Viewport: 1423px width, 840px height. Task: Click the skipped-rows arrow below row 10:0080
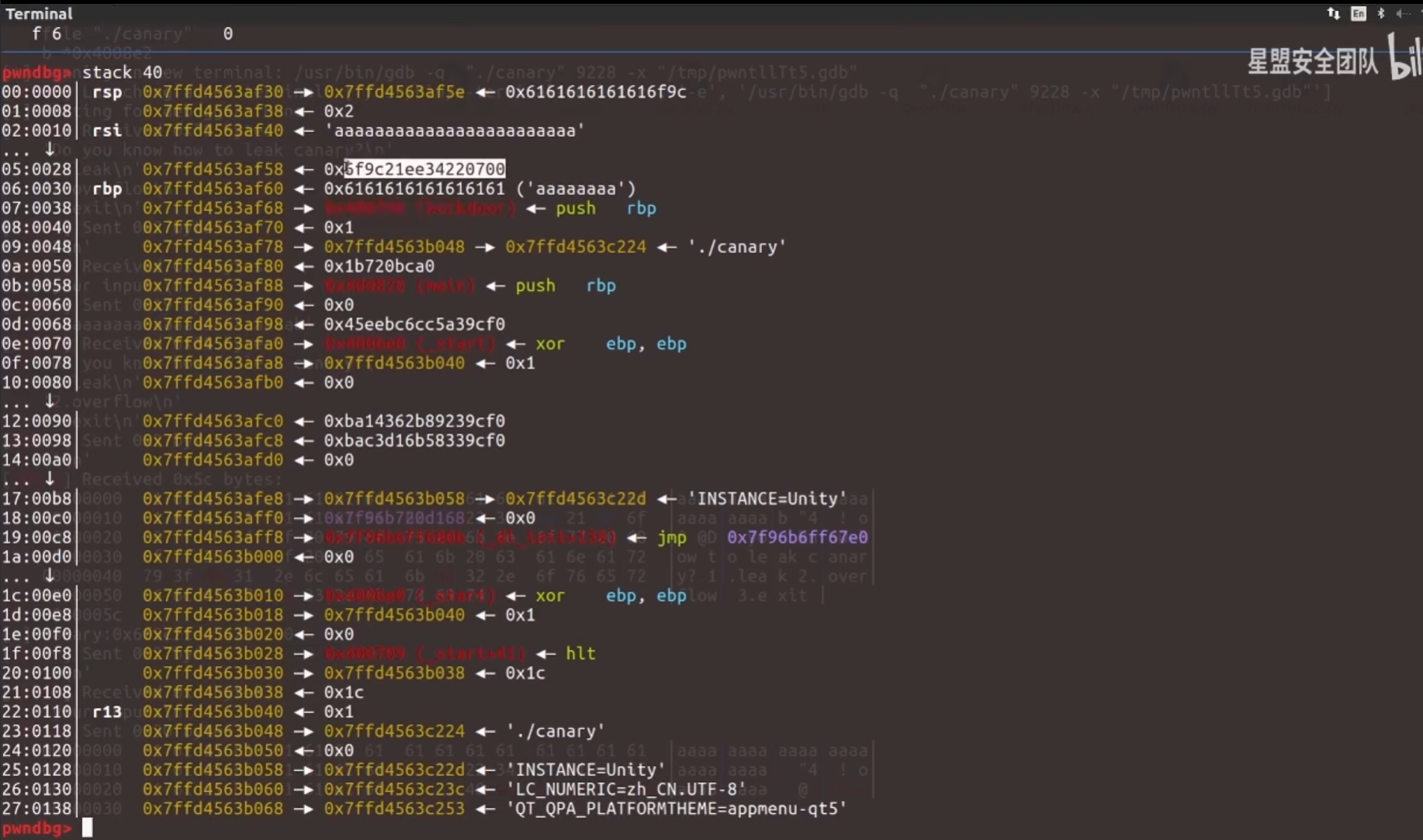(50, 401)
